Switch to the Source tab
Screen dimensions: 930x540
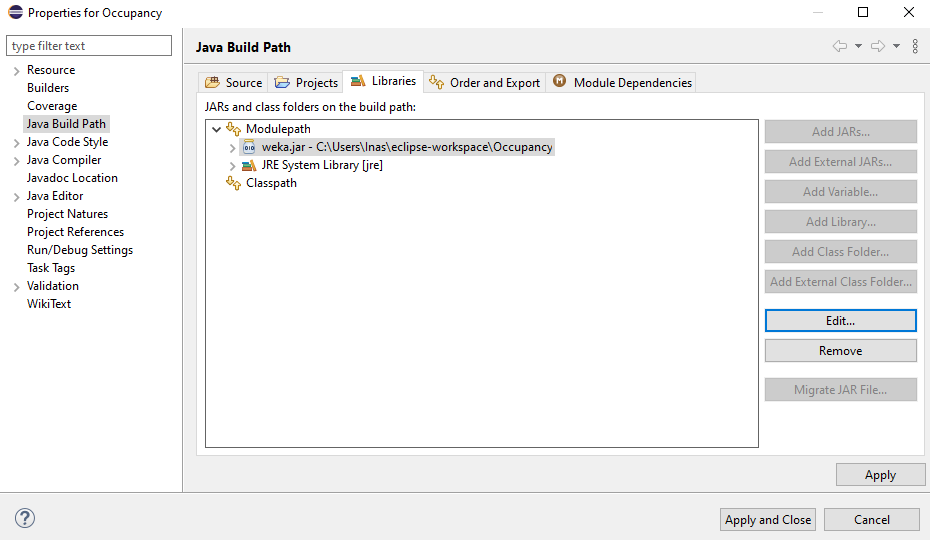coord(233,82)
